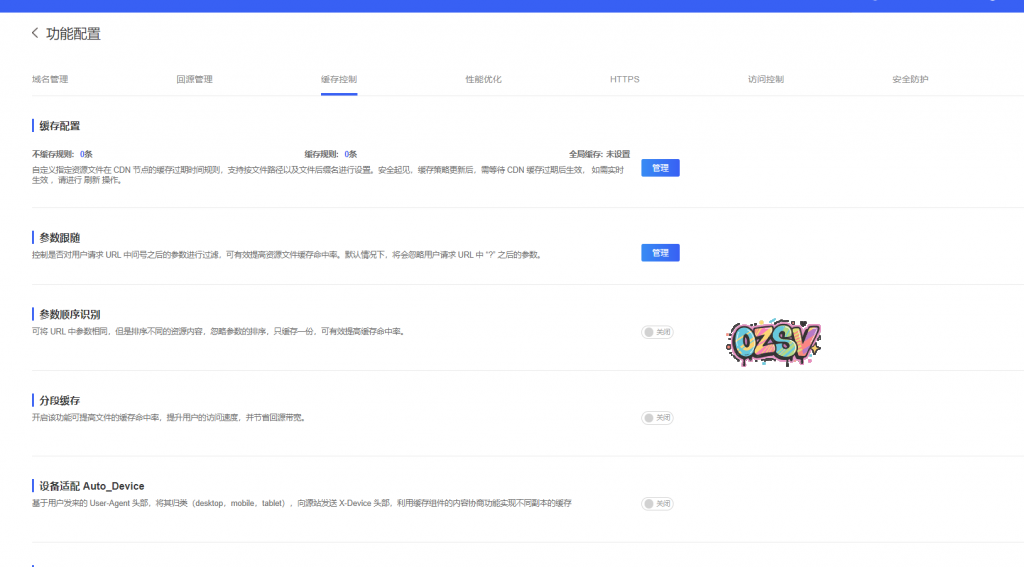Select the 缓存控制 tab
This screenshot has width=1024, height=567.
pos(339,79)
